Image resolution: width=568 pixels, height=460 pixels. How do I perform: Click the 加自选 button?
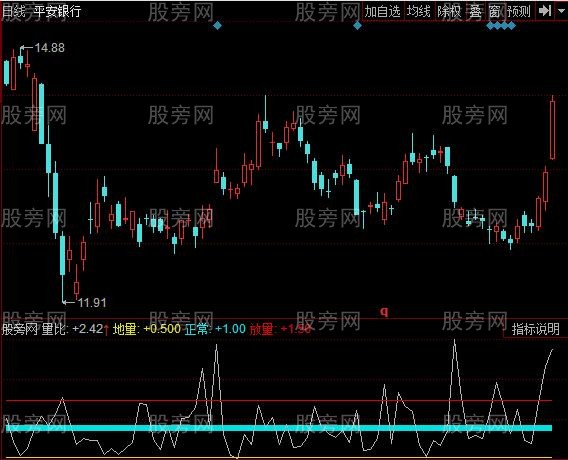pyautogui.click(x=383, y=12)
